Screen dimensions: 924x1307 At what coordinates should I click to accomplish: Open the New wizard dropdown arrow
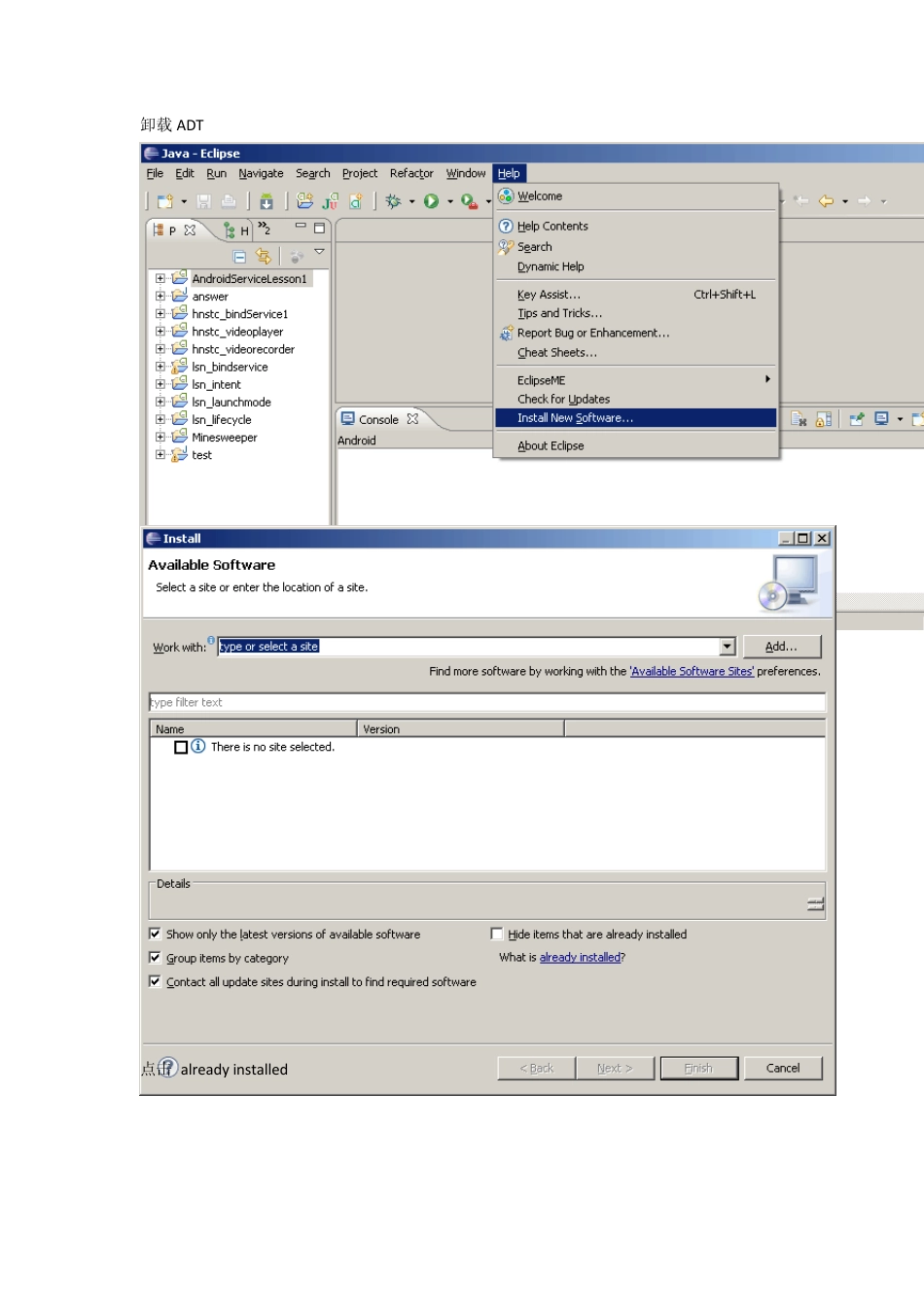coord(184,202)
